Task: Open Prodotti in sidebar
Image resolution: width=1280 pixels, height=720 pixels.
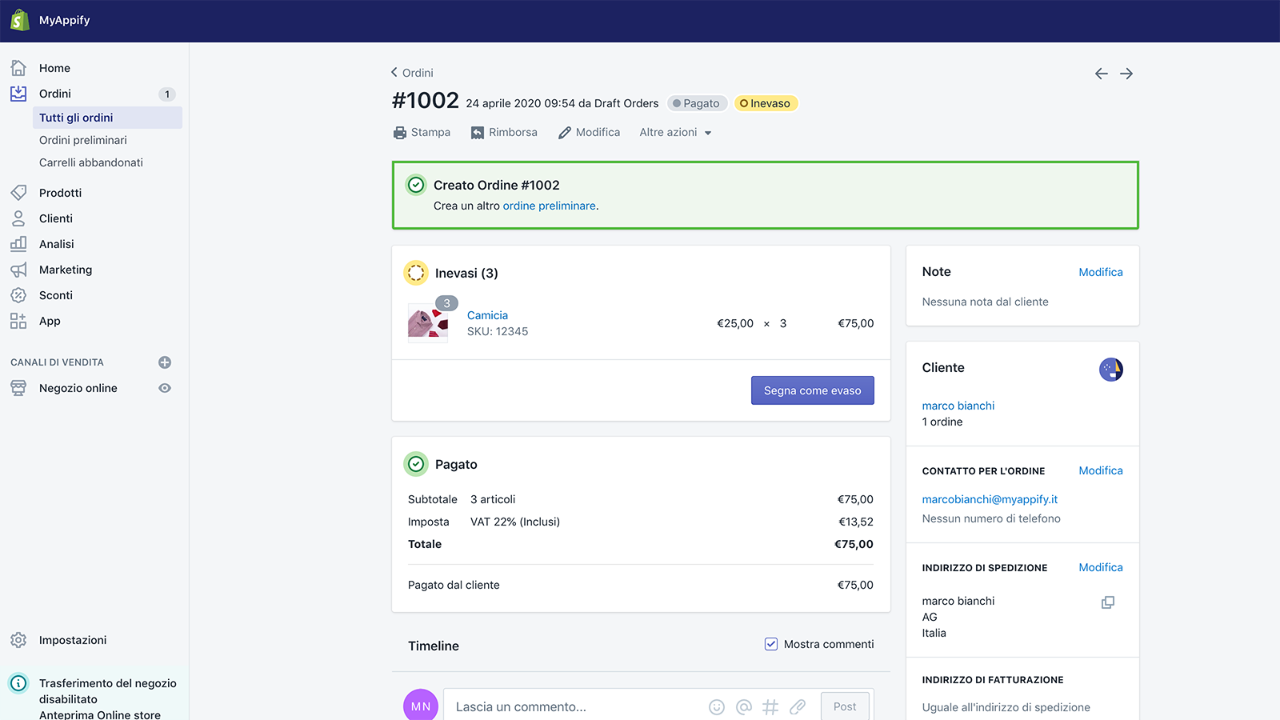Action: click(60, 193)
